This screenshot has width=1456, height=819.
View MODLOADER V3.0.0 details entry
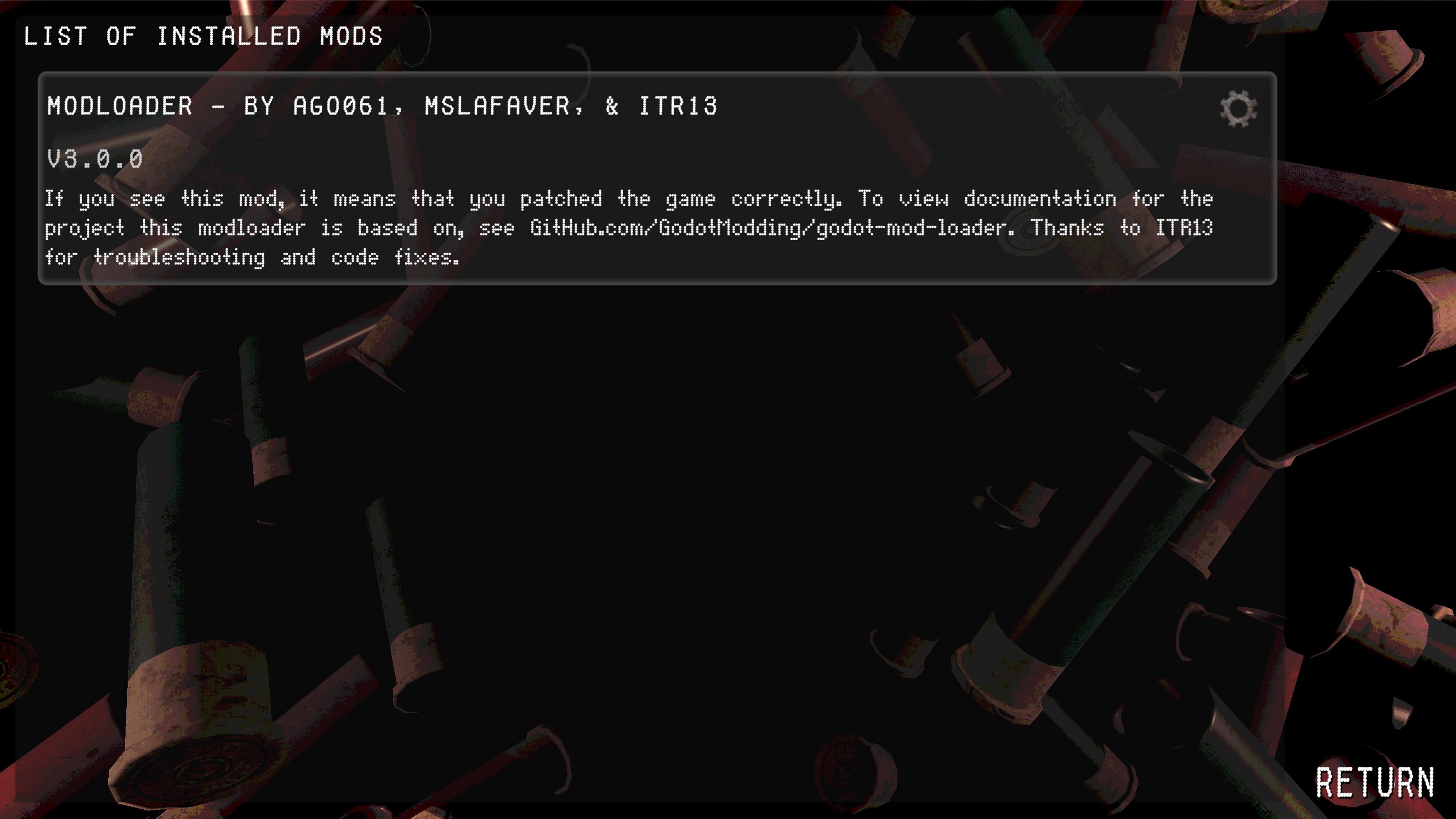tap(655, 179)
